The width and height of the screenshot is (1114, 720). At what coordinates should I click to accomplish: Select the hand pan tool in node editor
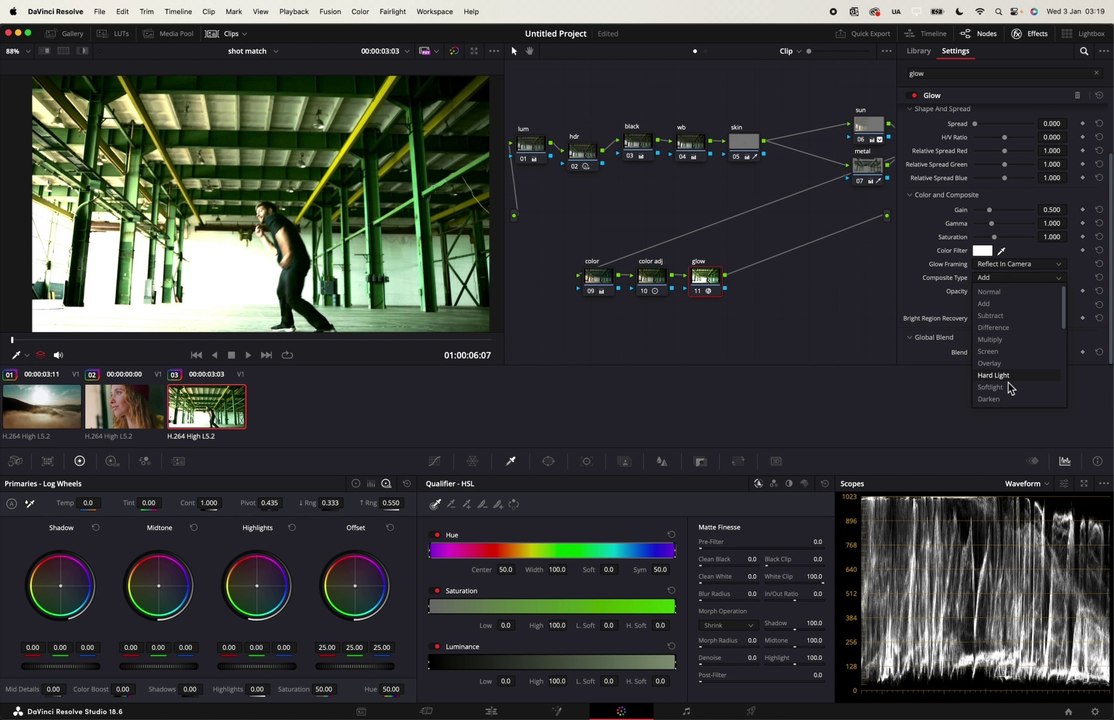click(529, 51)
